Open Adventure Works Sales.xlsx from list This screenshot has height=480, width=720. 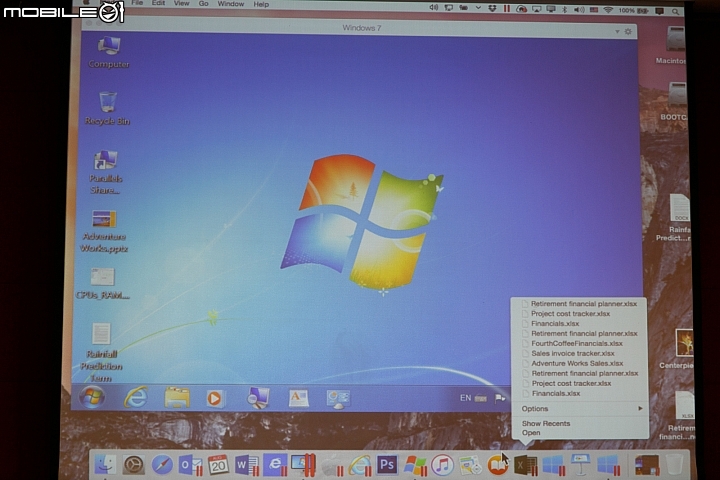click(x=580, y=363)
